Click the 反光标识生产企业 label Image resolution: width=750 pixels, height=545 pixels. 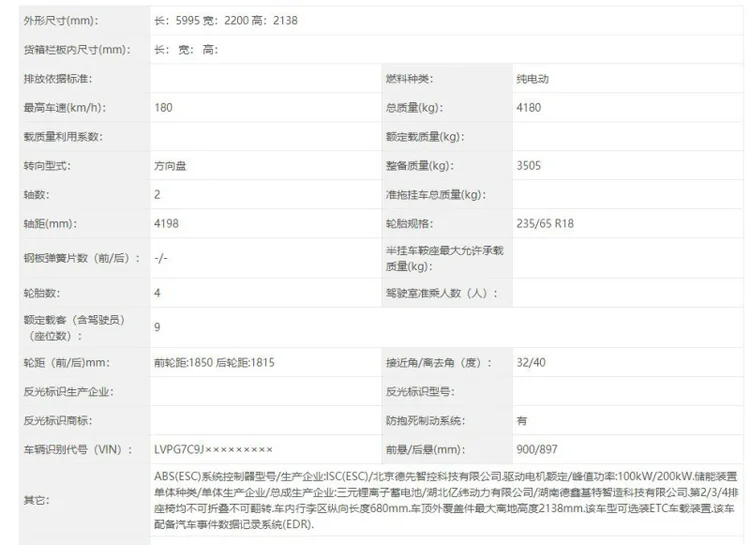68,392
